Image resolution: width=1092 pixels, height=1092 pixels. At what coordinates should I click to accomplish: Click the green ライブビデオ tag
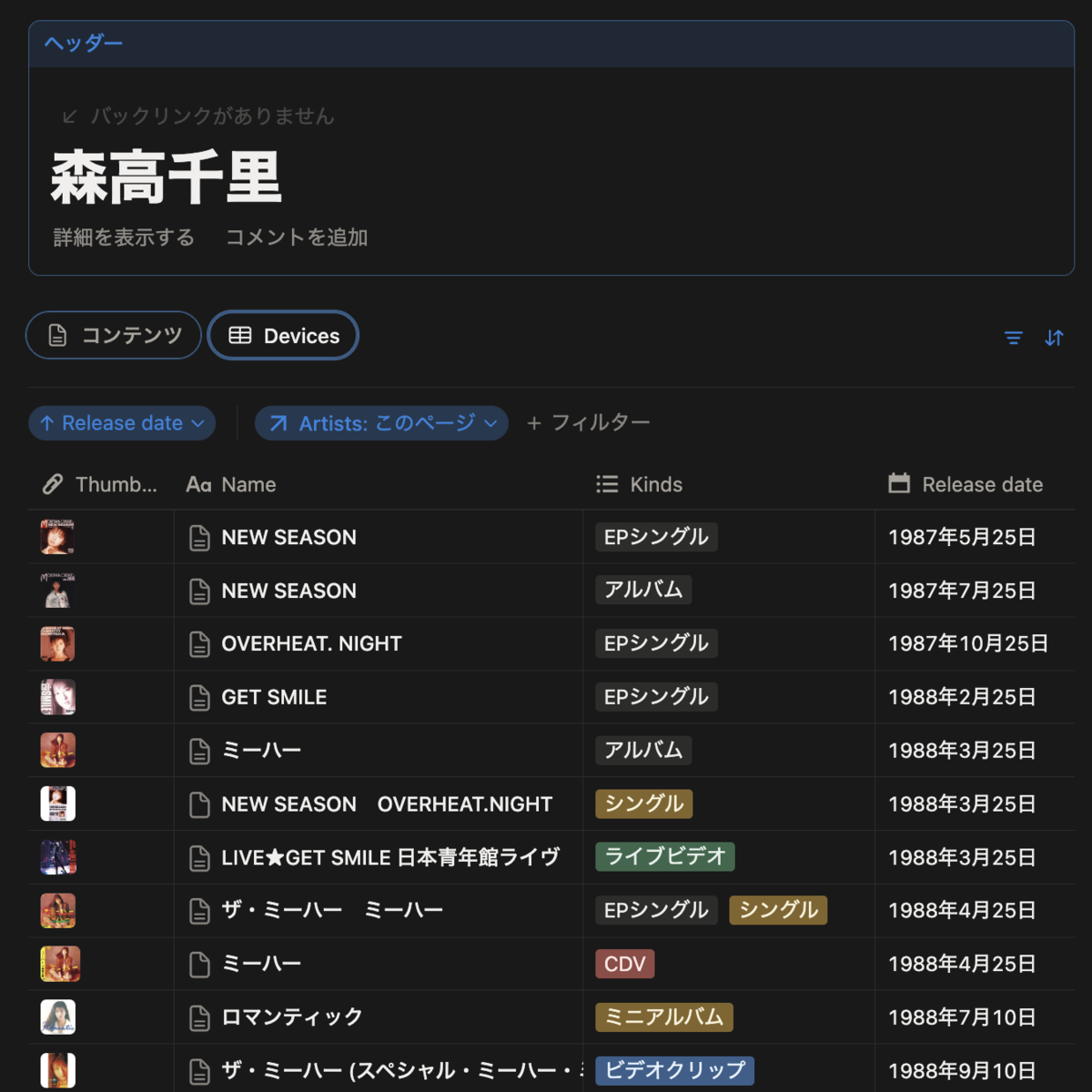[665, 856]
